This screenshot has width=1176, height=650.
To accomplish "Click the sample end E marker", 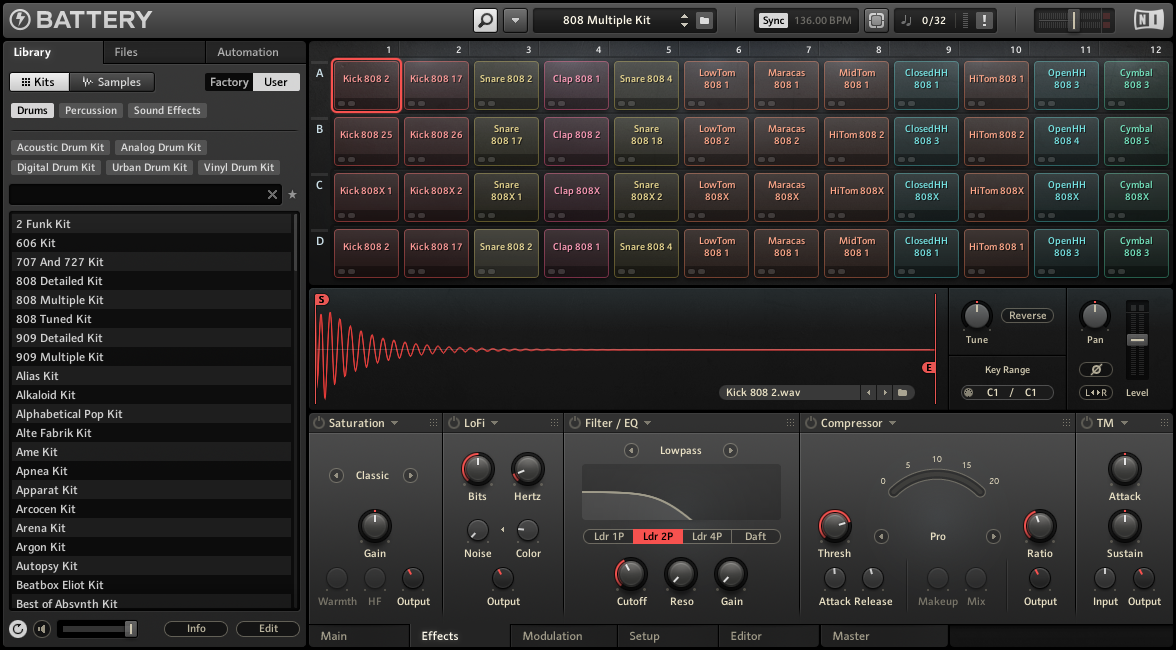I will (x=928, y=367).
